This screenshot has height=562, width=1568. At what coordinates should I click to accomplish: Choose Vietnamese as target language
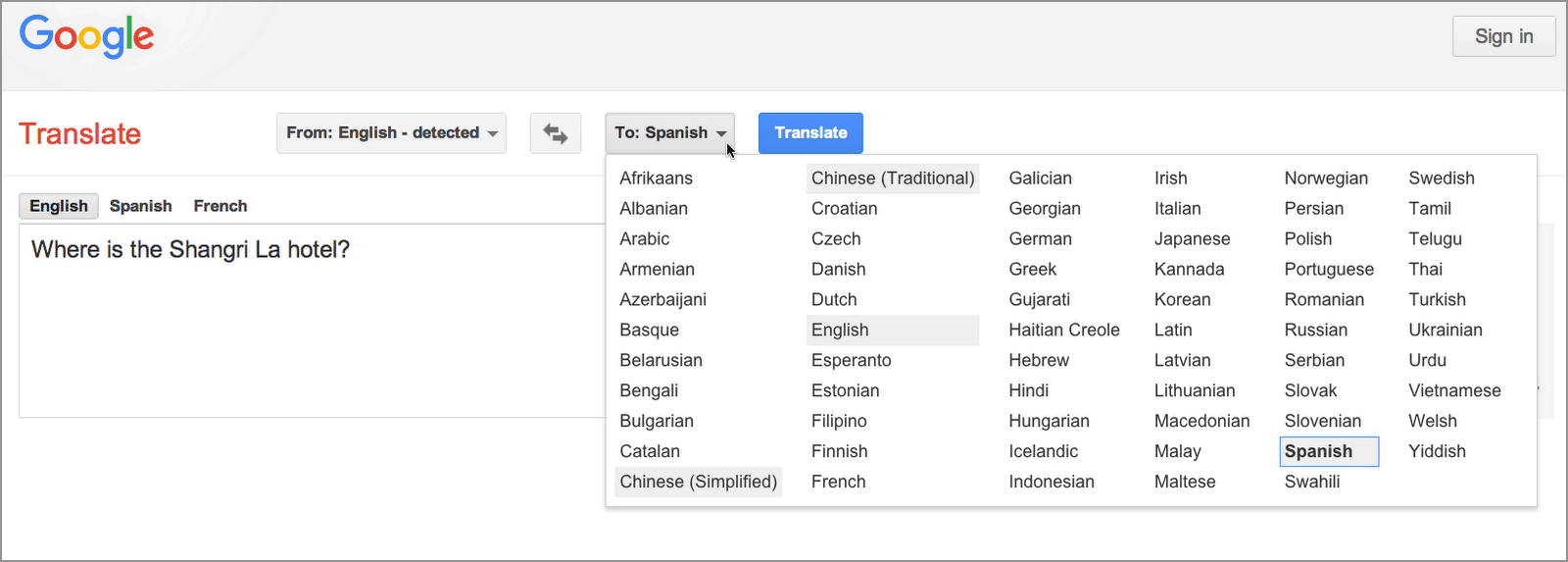(x=1454, y=391)
